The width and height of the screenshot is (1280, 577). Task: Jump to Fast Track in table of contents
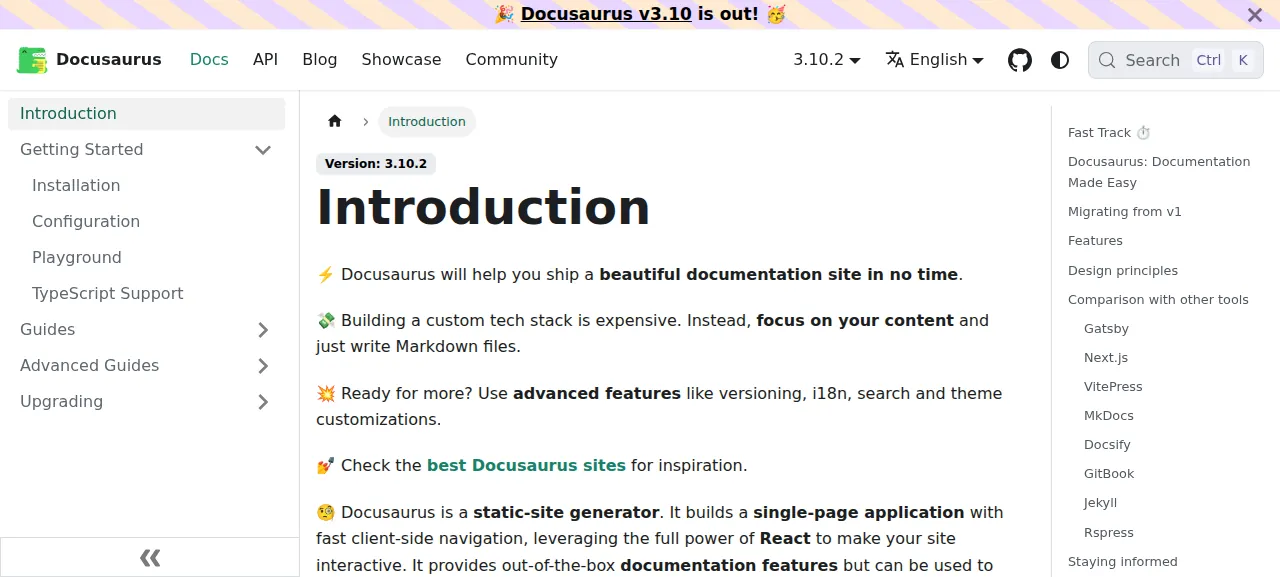1109,133
